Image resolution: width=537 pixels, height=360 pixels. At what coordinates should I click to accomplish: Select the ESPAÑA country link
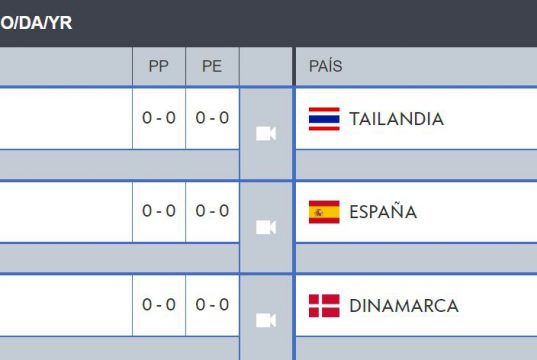(x=383, y=211)
